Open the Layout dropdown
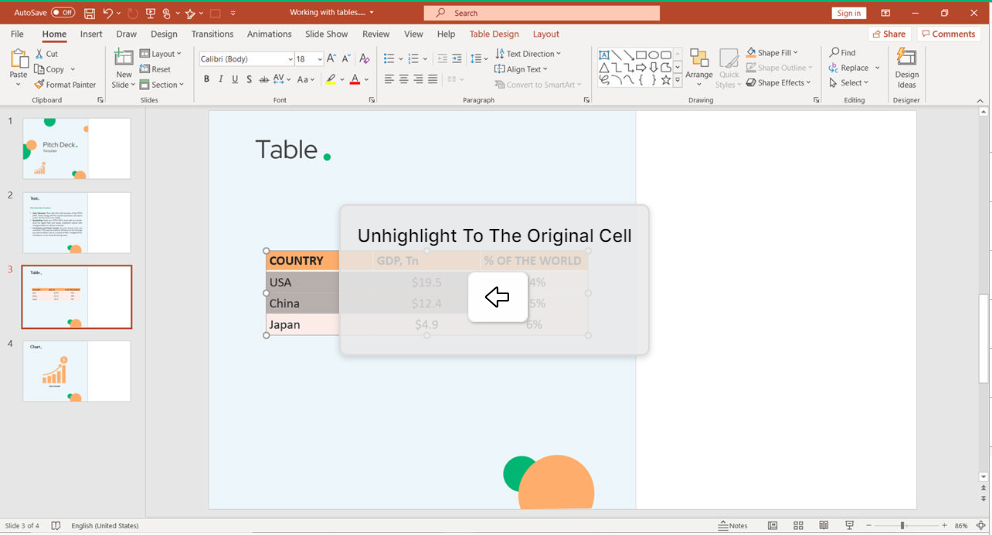The width and height of the screenshot is (992, 535). click(160, 54)
